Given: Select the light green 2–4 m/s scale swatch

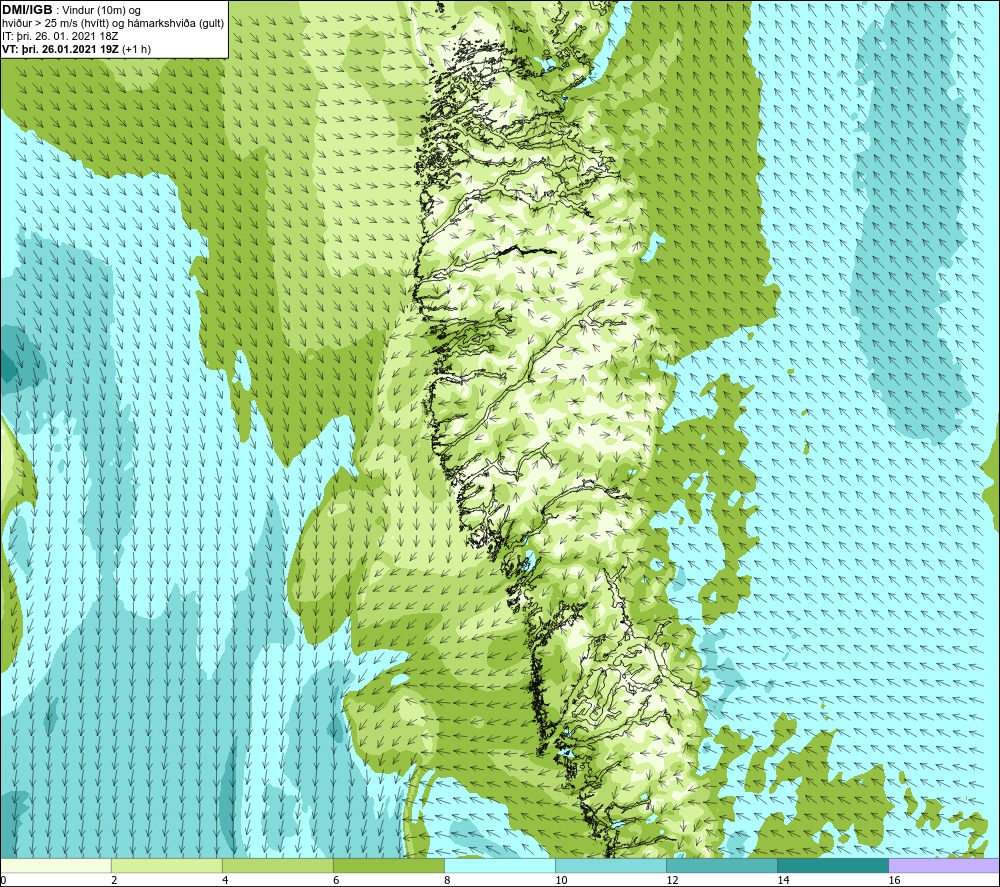Looking at the screenshot, I should coord(166,865).
